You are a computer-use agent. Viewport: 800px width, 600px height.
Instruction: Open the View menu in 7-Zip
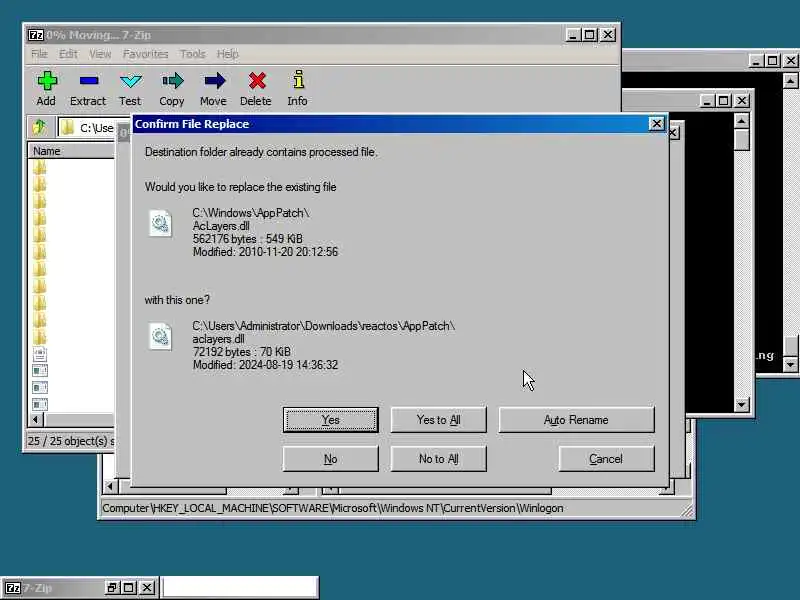(100, 54)
